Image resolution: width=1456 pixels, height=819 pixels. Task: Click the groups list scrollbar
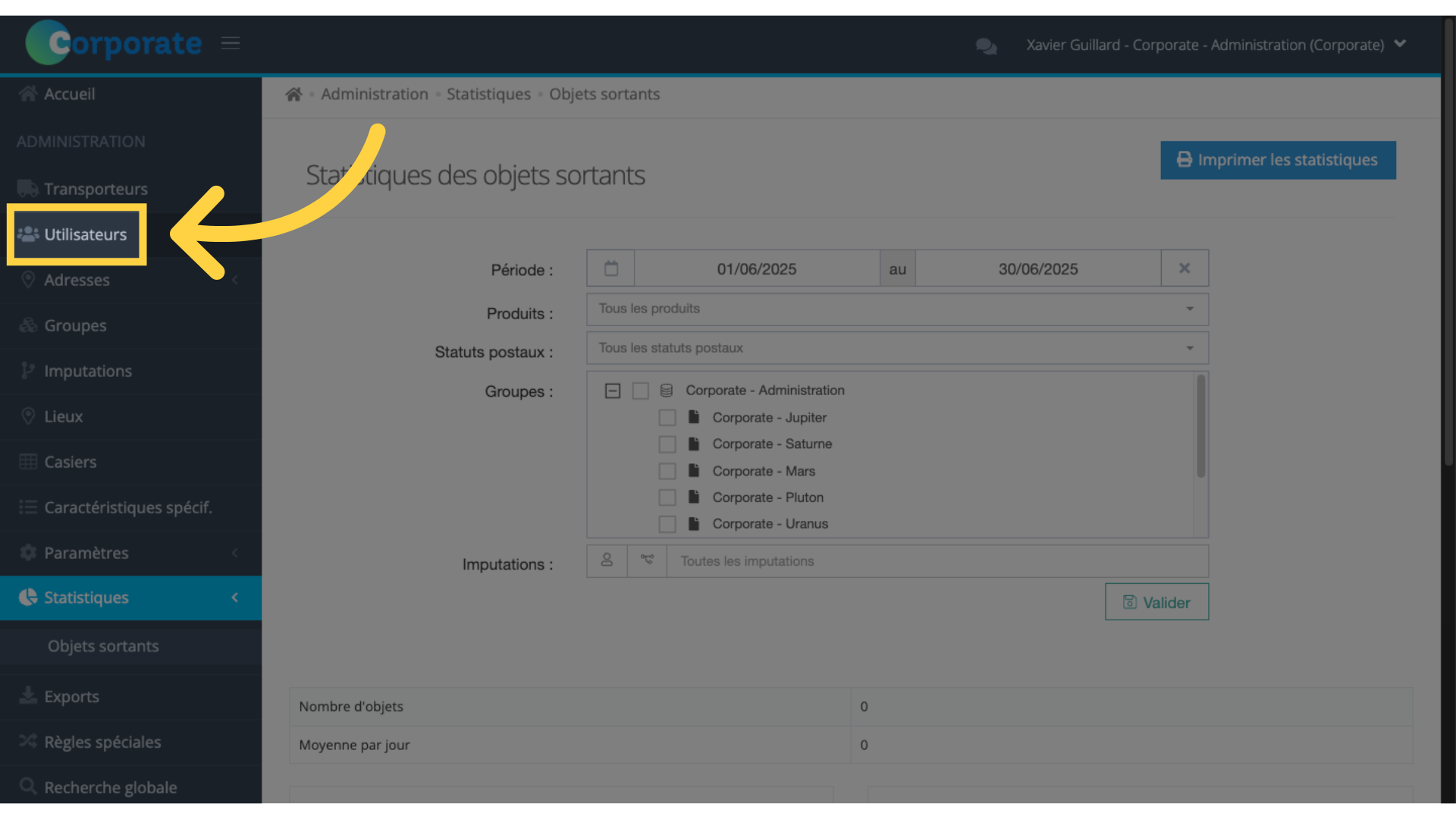[1200, 426]
